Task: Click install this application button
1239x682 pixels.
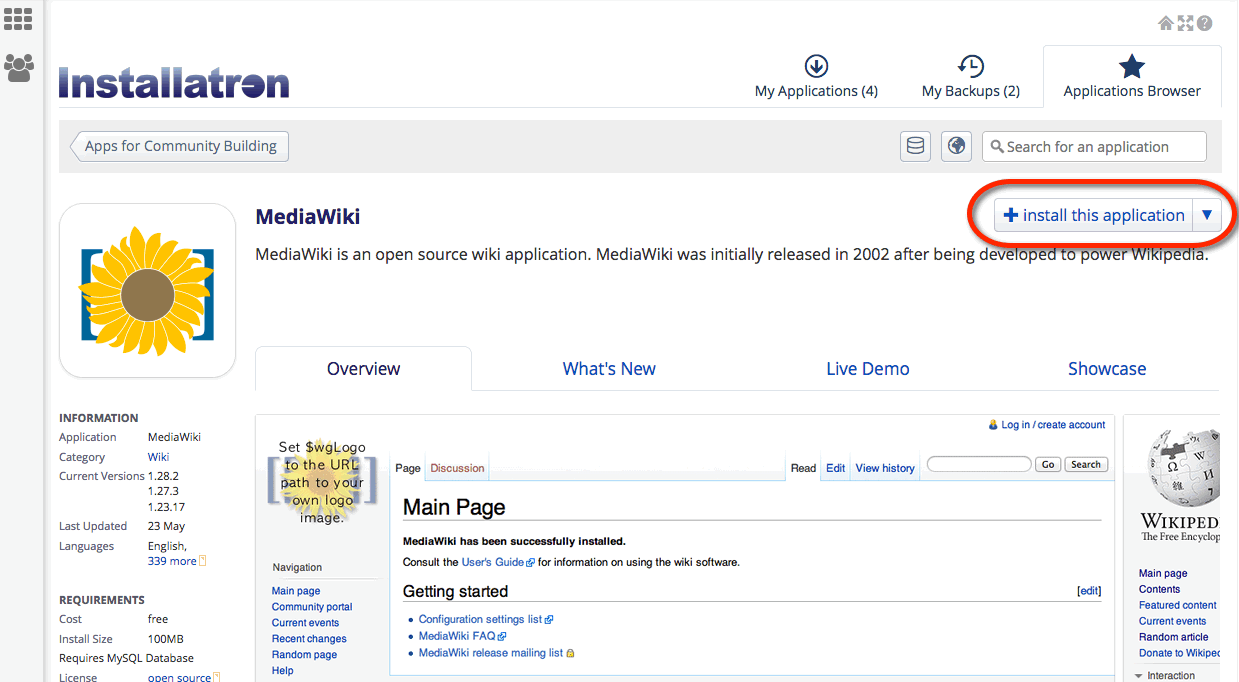Action: 1094,215
